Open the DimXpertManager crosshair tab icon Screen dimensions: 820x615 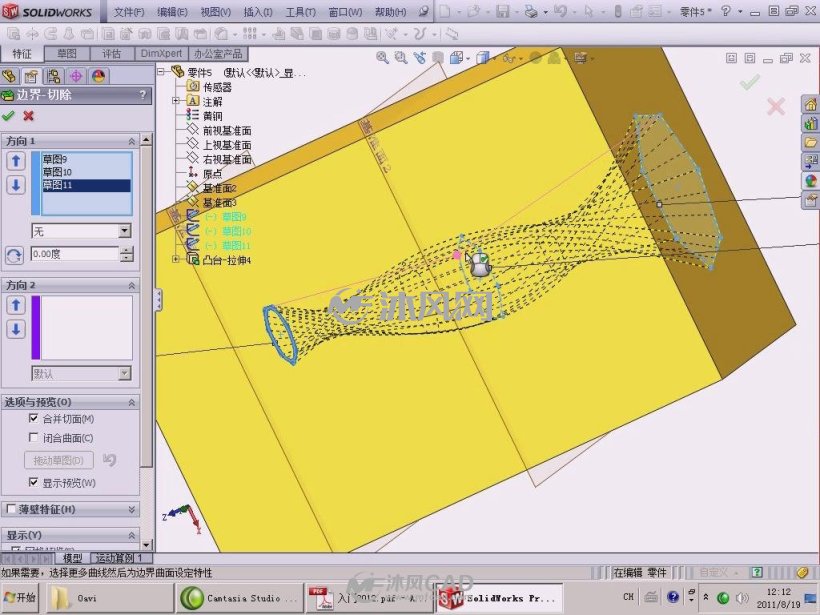click(76, 76)
